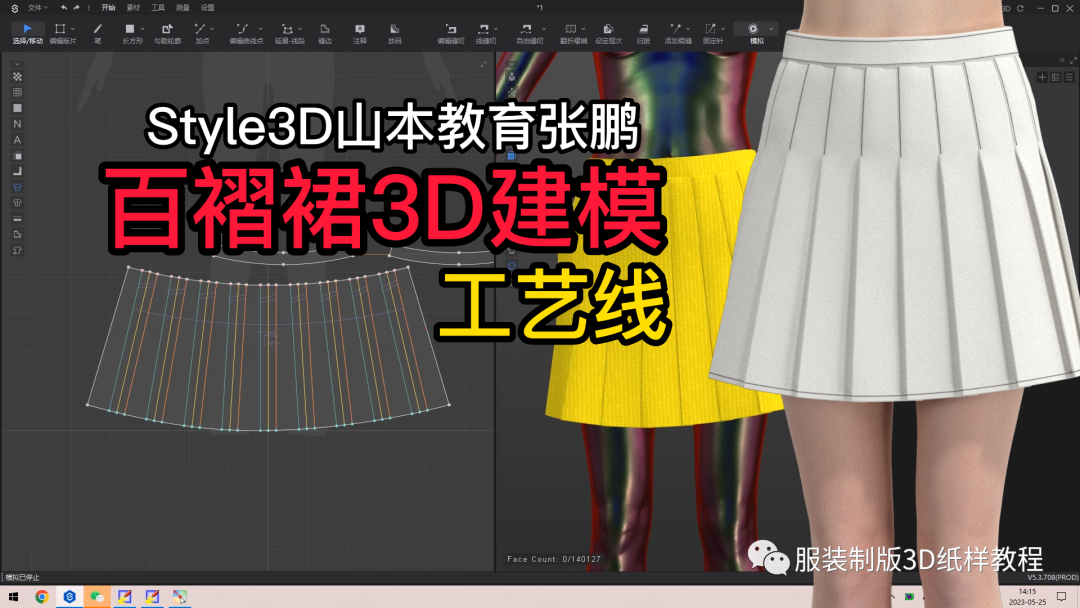
Task: Choose the 加点 add point tool
Action: [x=200, y=33]
